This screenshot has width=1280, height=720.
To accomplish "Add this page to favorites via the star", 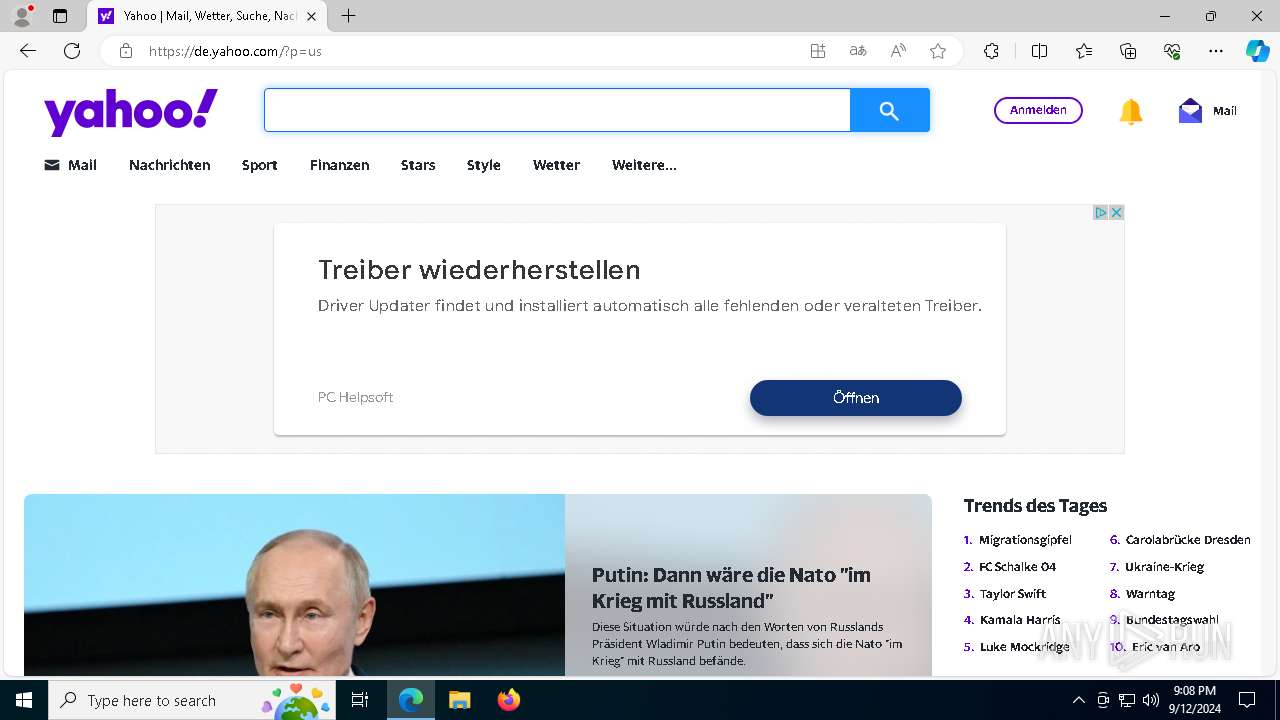I will 938,51.
